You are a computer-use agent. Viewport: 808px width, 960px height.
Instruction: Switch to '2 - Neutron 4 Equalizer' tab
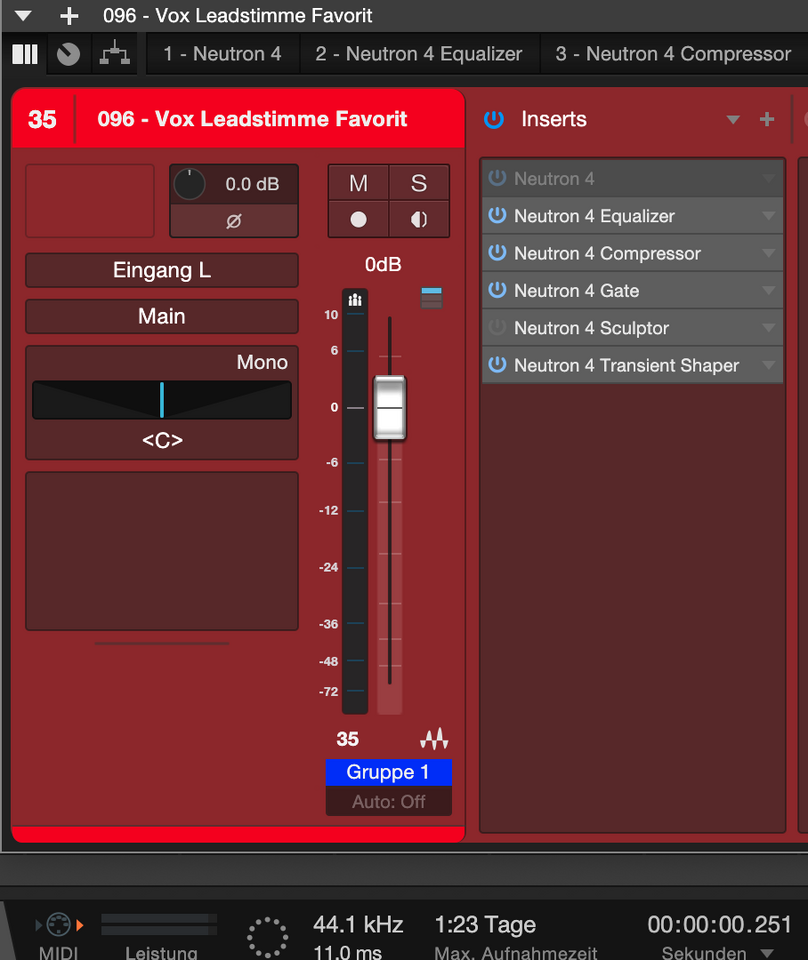point(419,54)
